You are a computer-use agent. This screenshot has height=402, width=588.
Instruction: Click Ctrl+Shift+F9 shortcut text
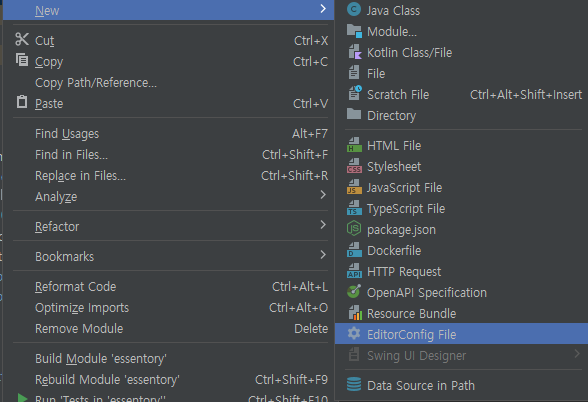[x=291, y=380]
